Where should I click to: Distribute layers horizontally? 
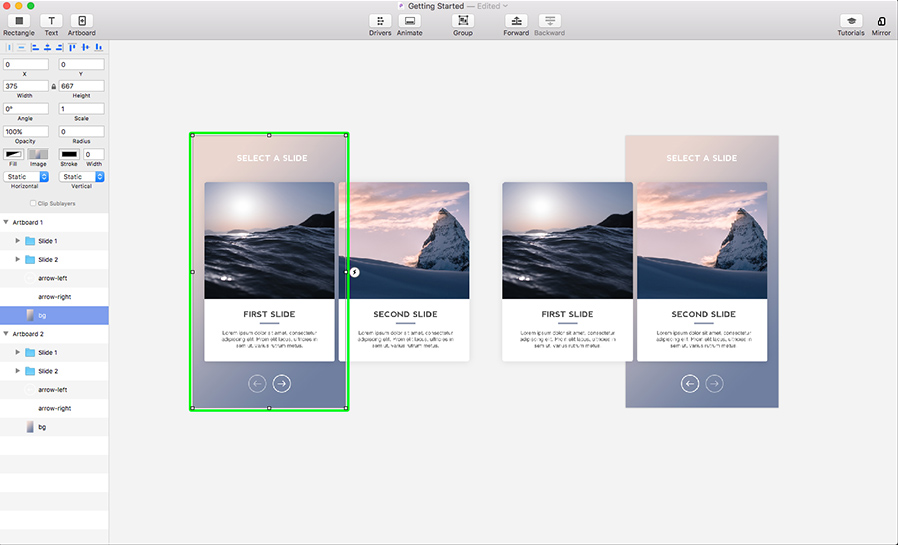[x=9, y=48]
